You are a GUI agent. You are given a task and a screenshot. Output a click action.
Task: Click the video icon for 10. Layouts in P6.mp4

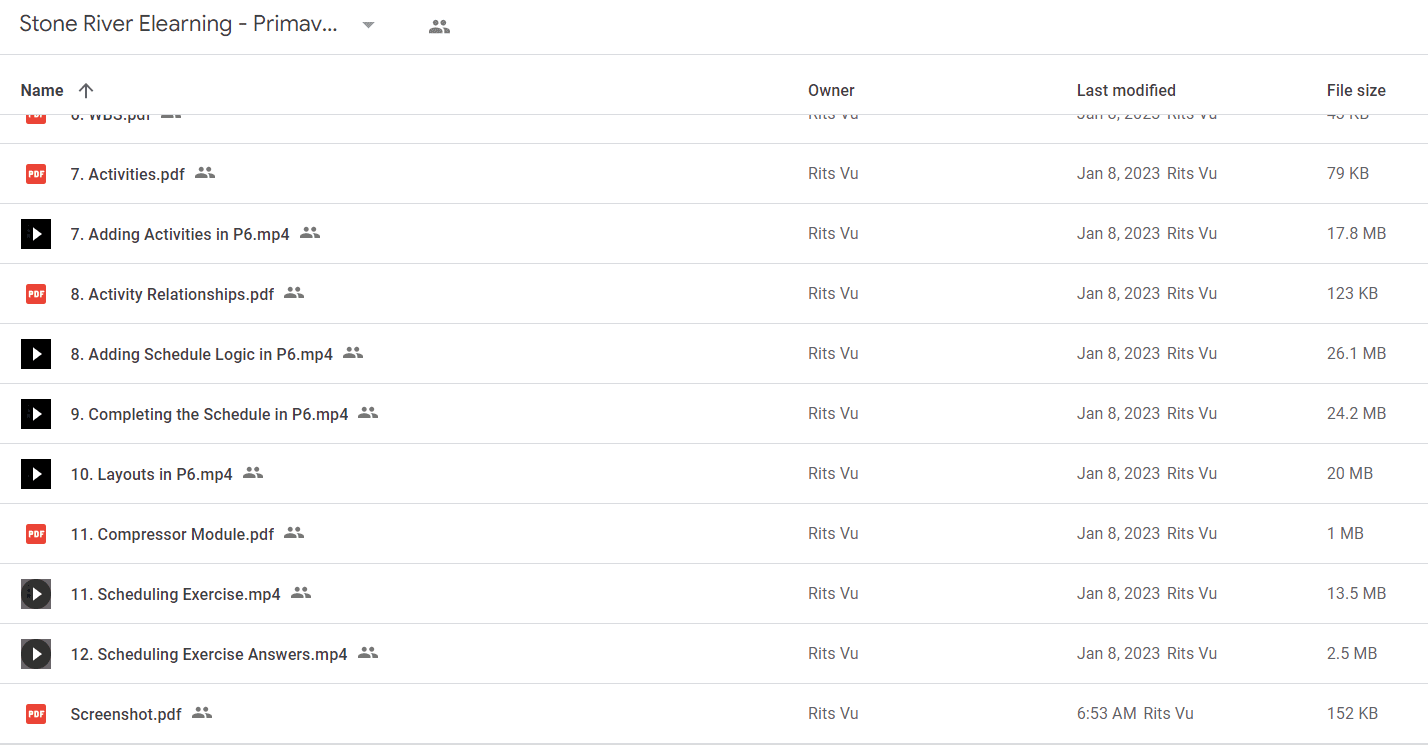pos(36,474)
